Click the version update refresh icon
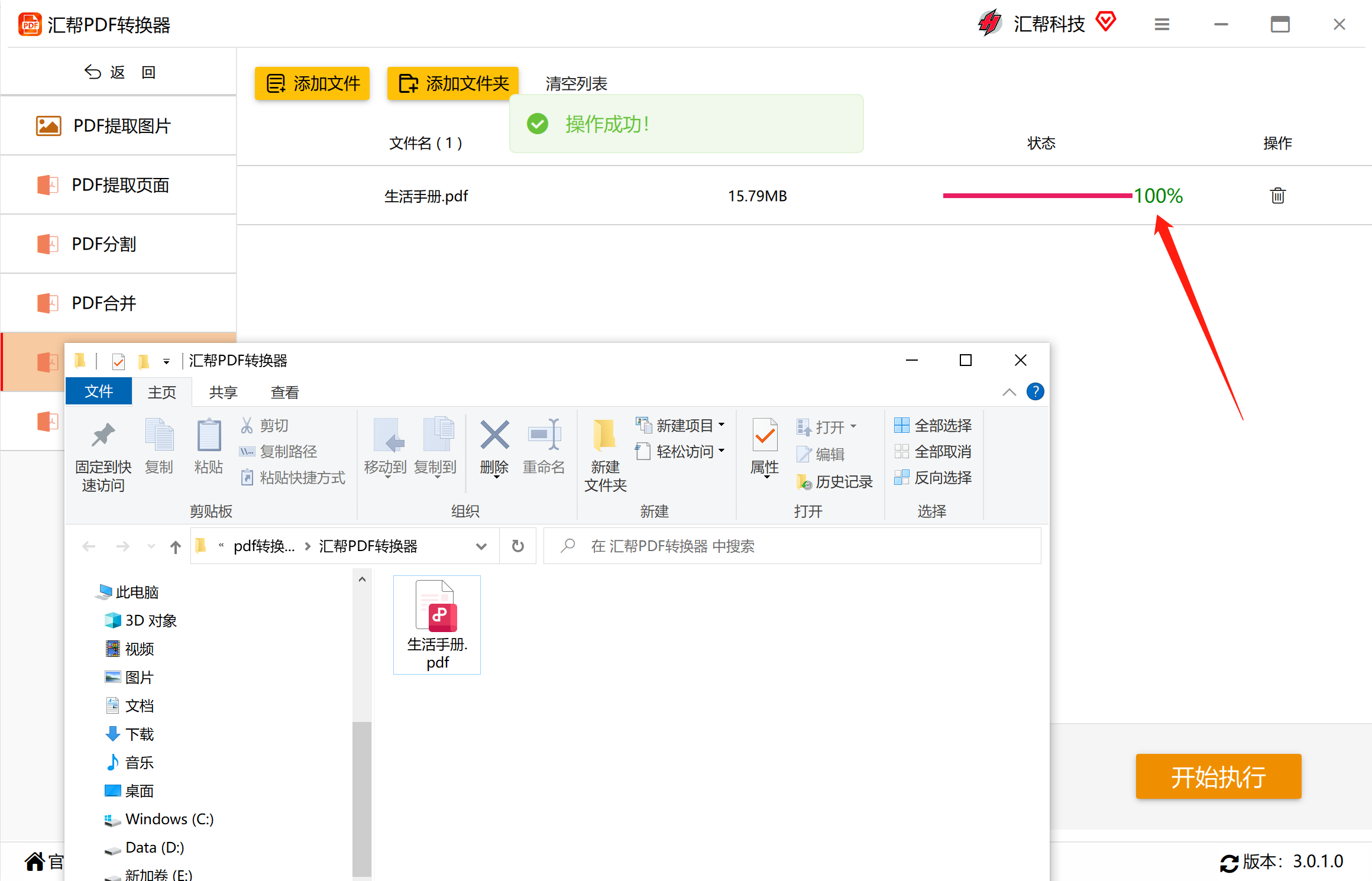 1229,862
